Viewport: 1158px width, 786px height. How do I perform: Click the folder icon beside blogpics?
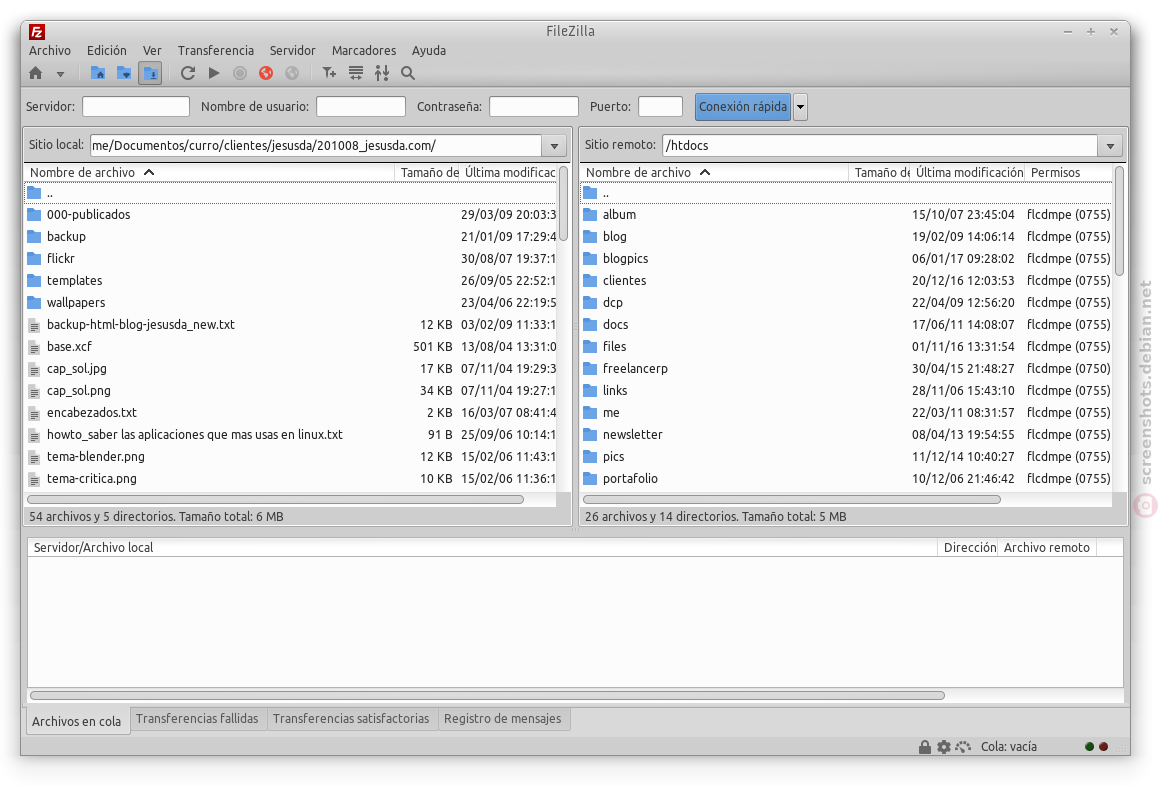point(589,259)
